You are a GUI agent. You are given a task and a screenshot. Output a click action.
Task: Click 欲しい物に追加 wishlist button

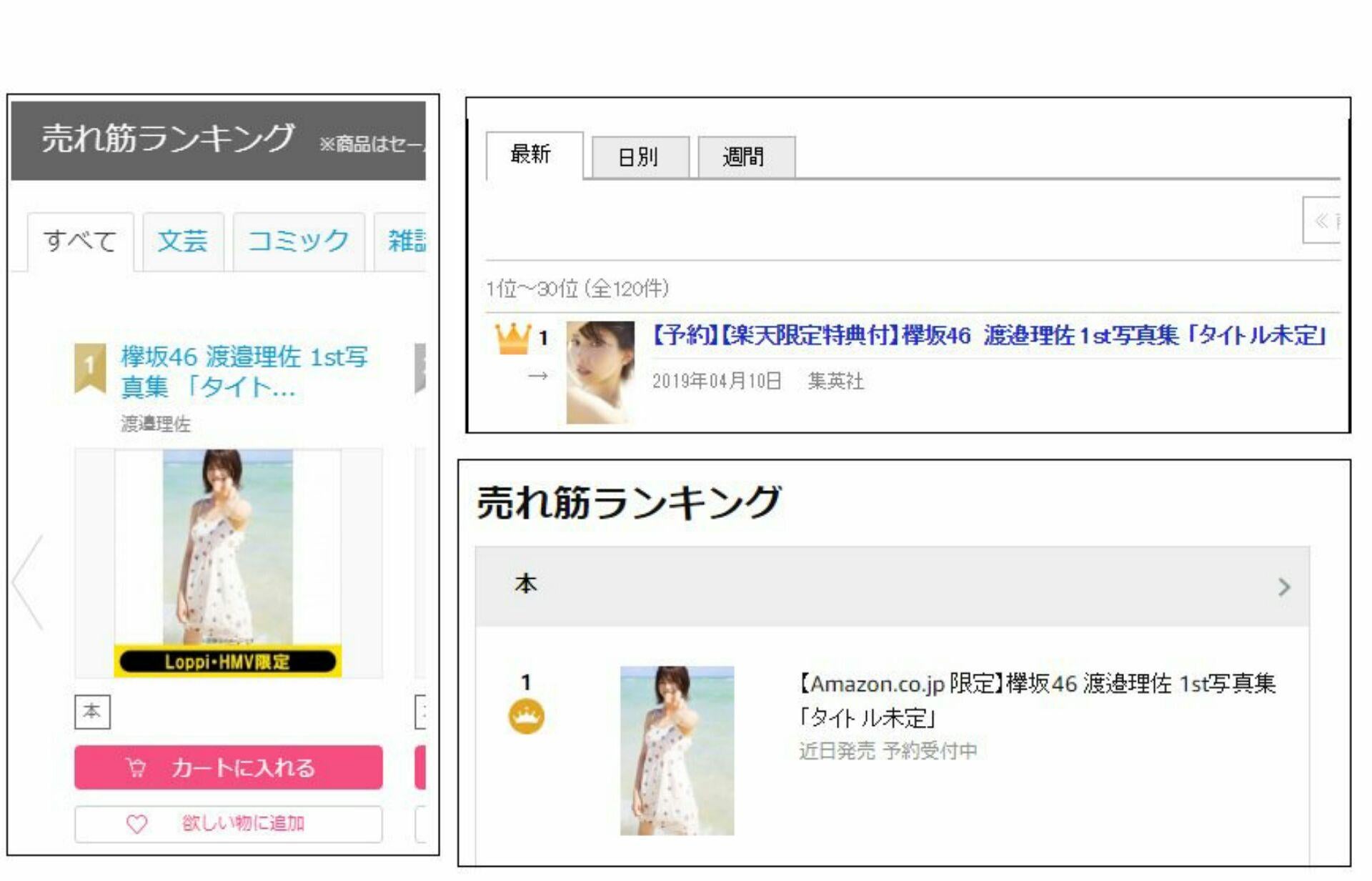pyautogui.click(x=228, y=824)
